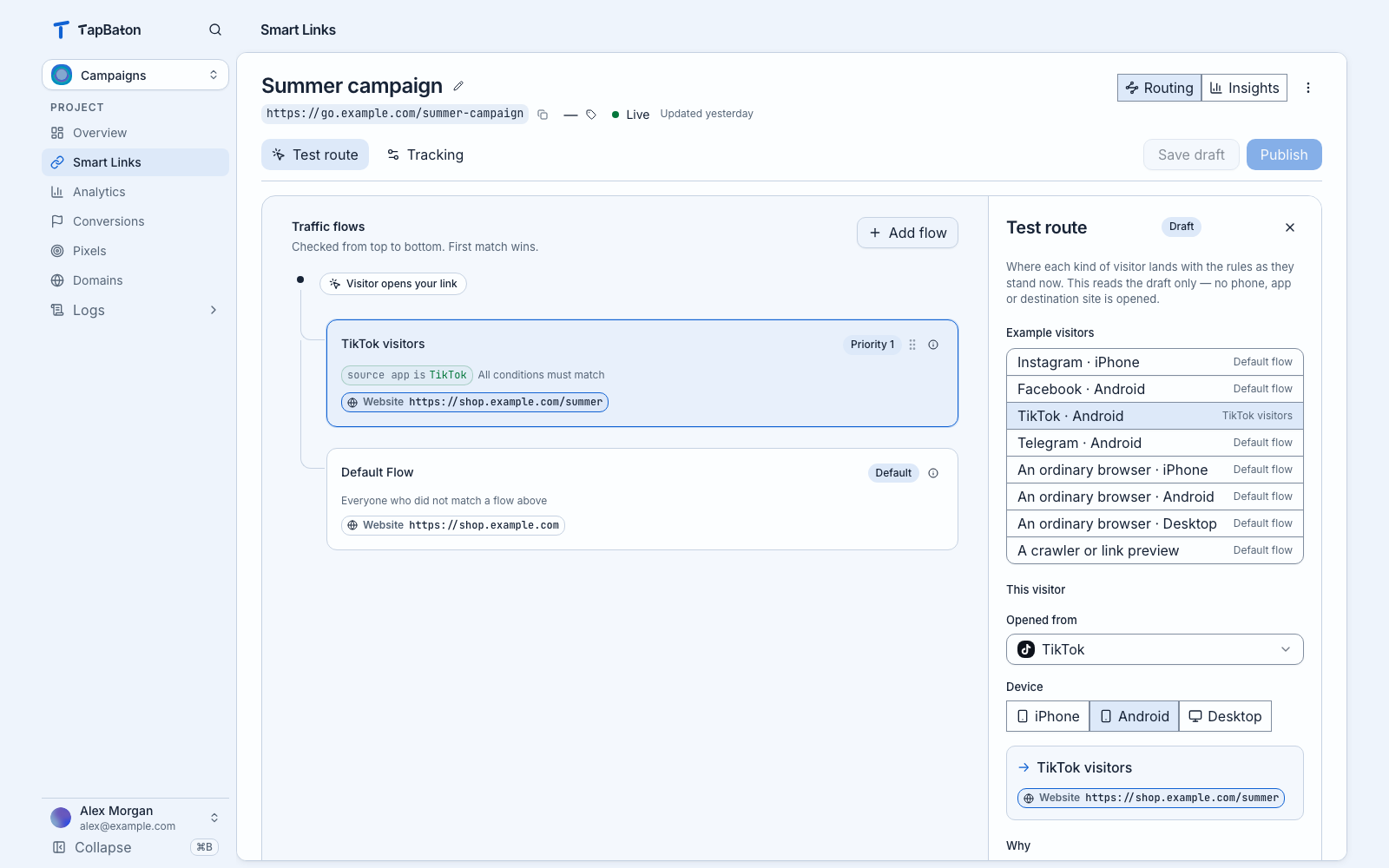Switch to the Insights view
The width and height of the screenshot is (1389, 868).
click(x=1244, y=88)
